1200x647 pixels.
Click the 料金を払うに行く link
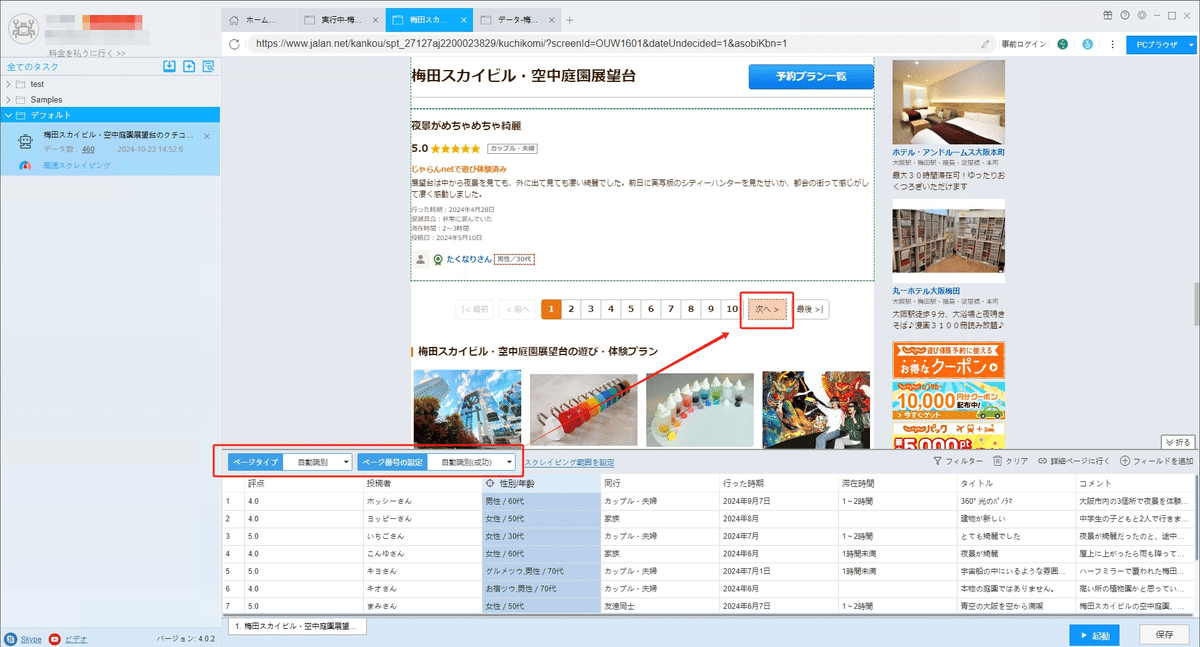click(x=87, y=53)
